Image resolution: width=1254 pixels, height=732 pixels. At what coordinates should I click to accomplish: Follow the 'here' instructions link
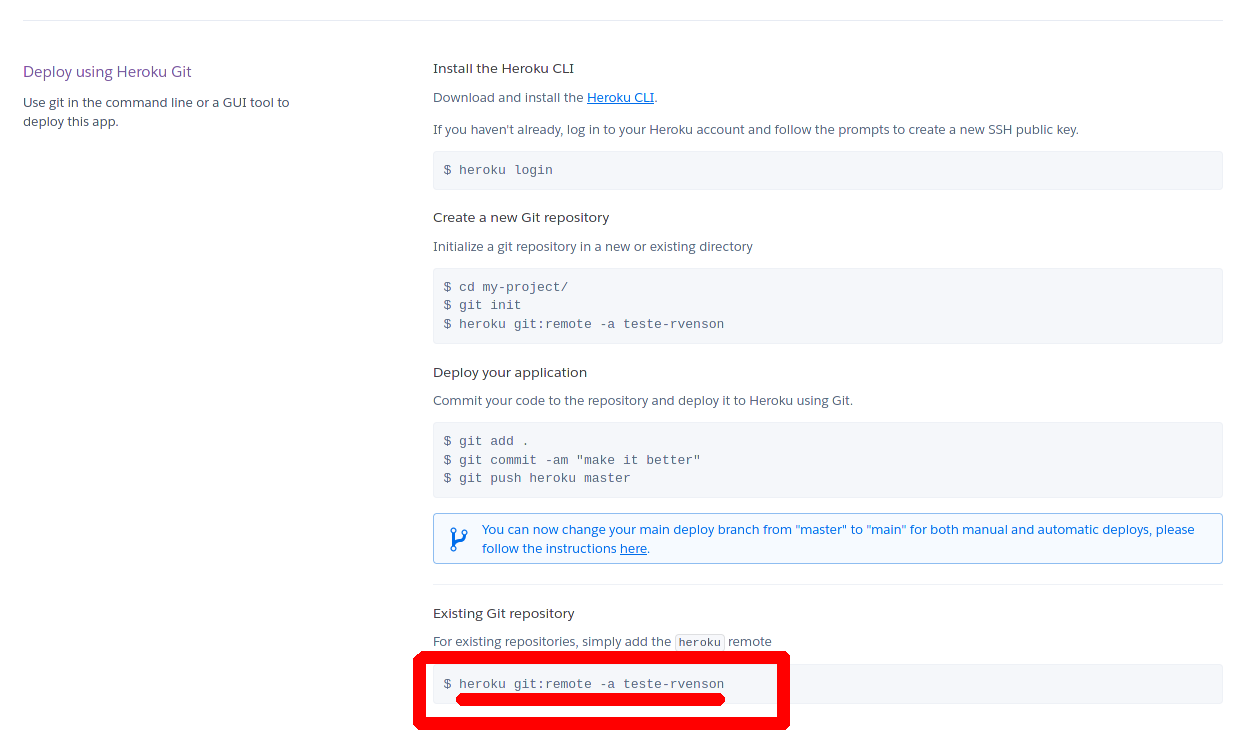coord(633,549)
